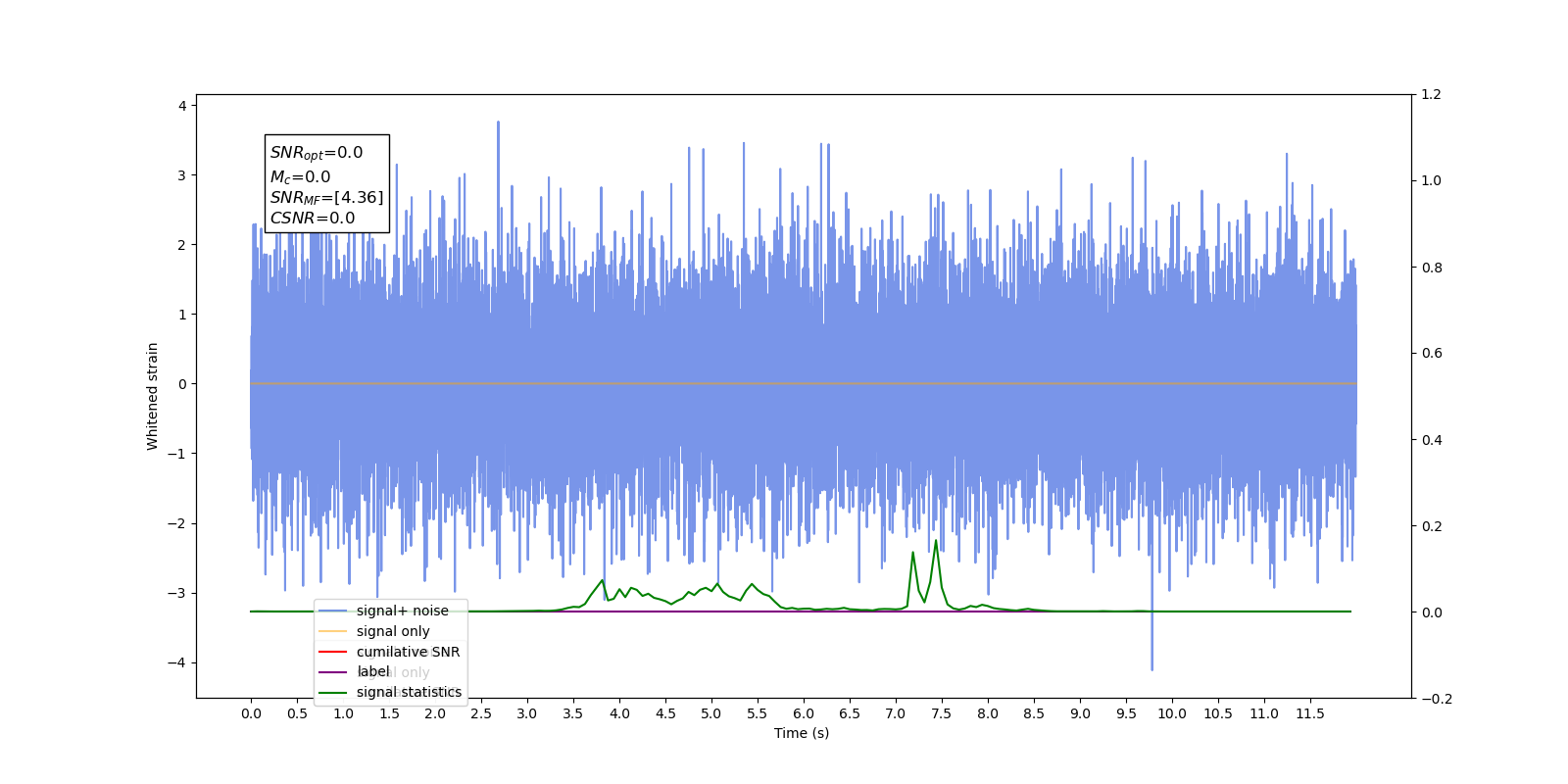The height and width of the screenshot is (784, 1568).
Task: Click x-axis tick label 8.5
Action: coord(1034,713)
